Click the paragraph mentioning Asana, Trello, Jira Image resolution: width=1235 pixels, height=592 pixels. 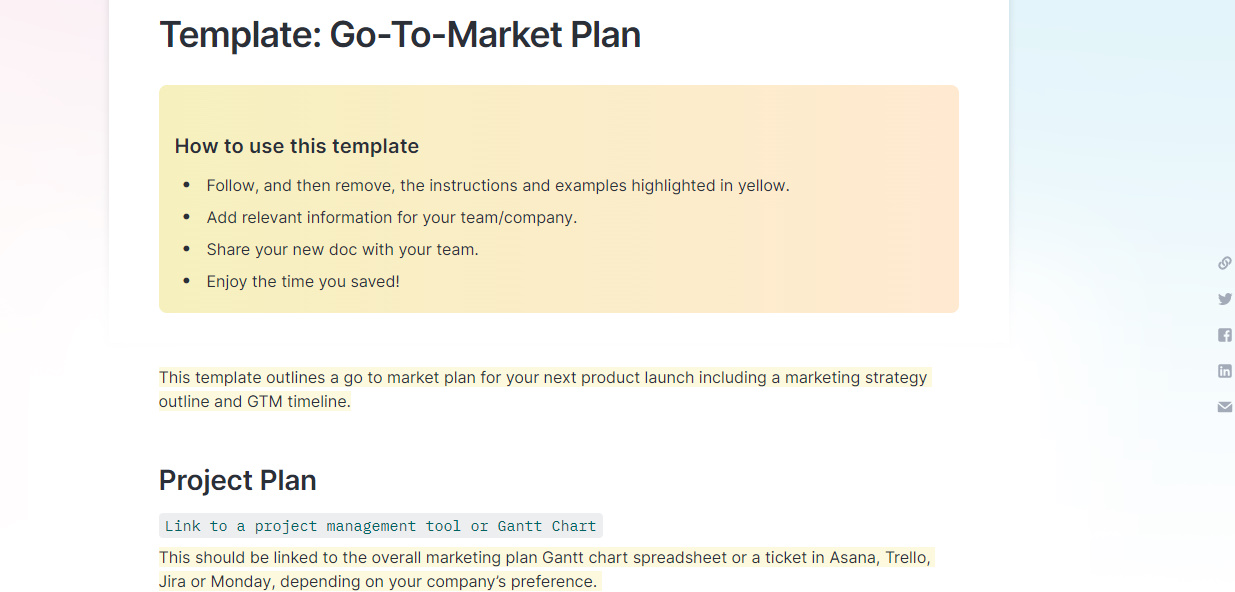(545, 558)
